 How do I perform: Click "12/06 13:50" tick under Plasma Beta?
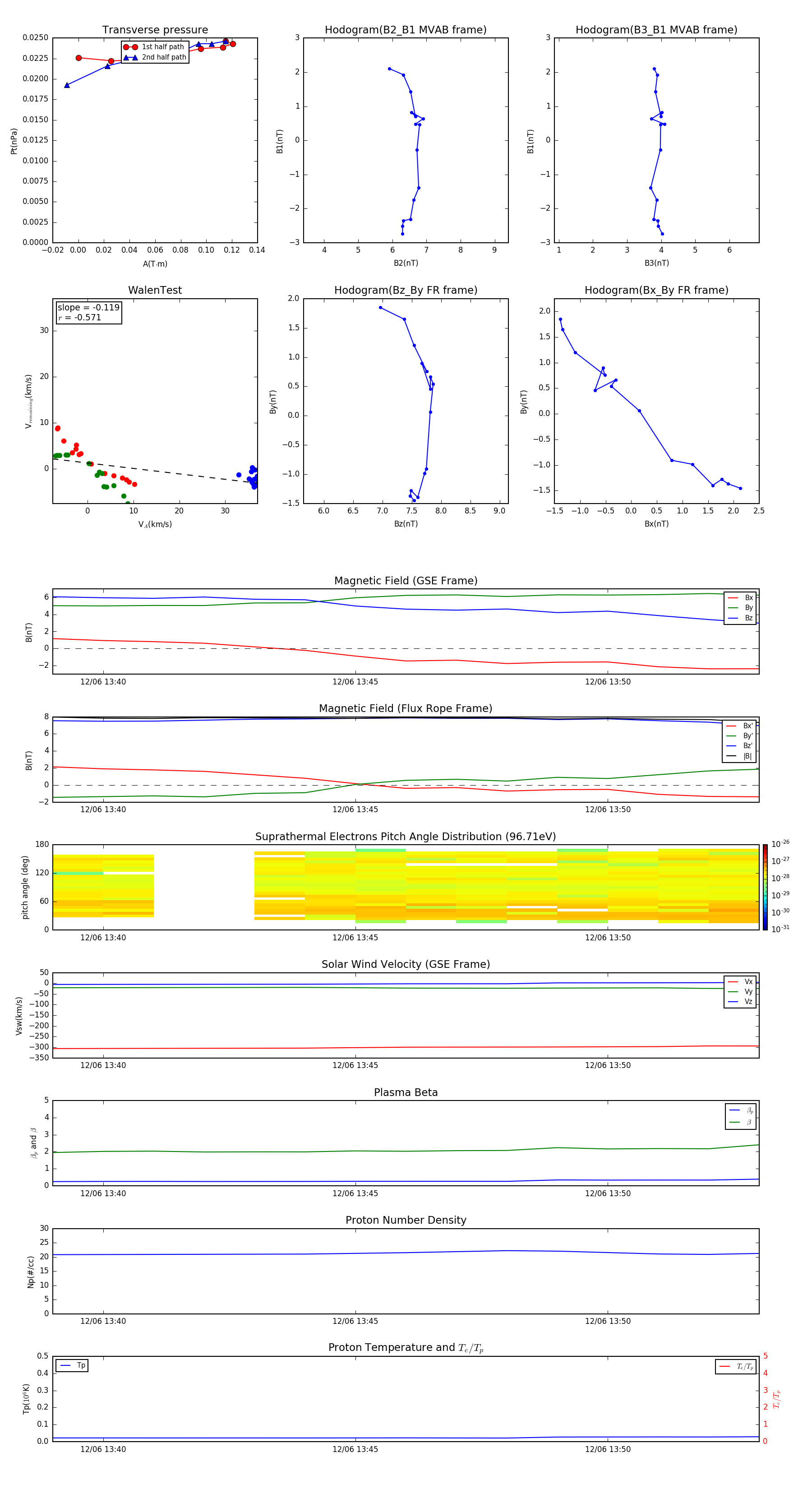[607, 1193]
